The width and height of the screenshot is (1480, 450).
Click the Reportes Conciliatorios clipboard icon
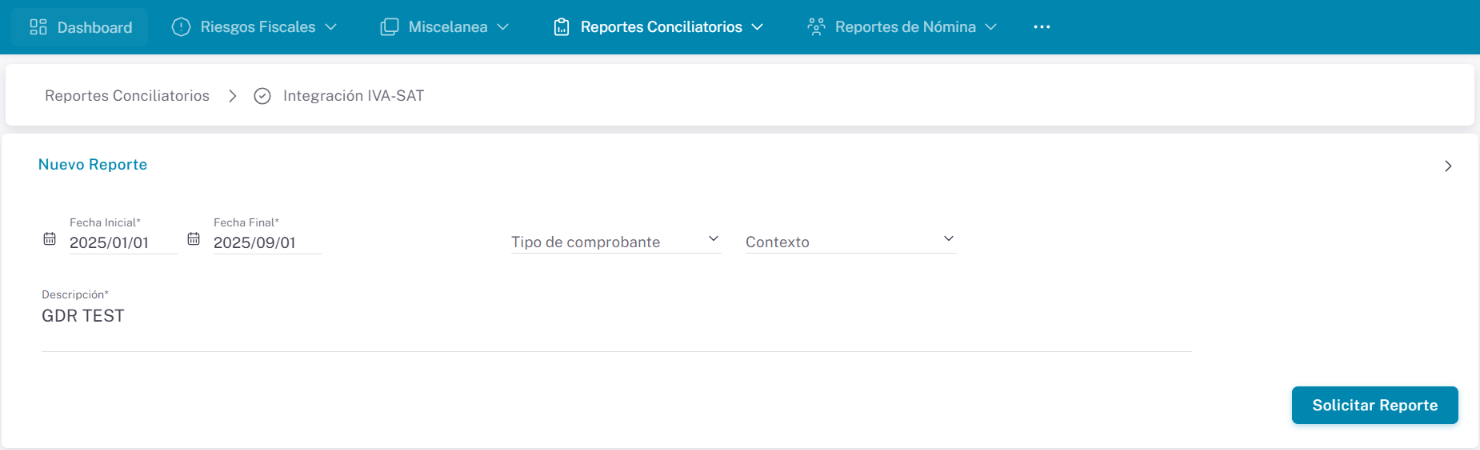pyautogui.click(x=561, y=27)
